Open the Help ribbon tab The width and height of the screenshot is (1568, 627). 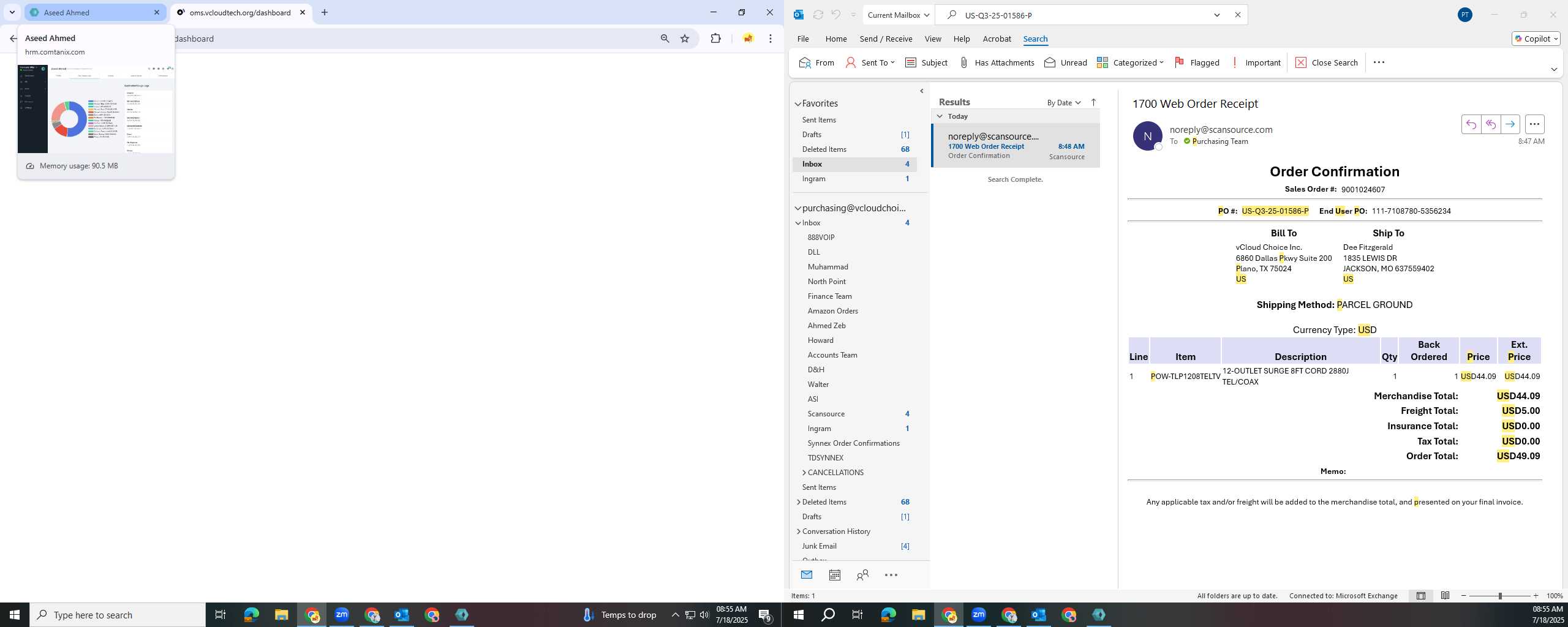click(962, 39)
